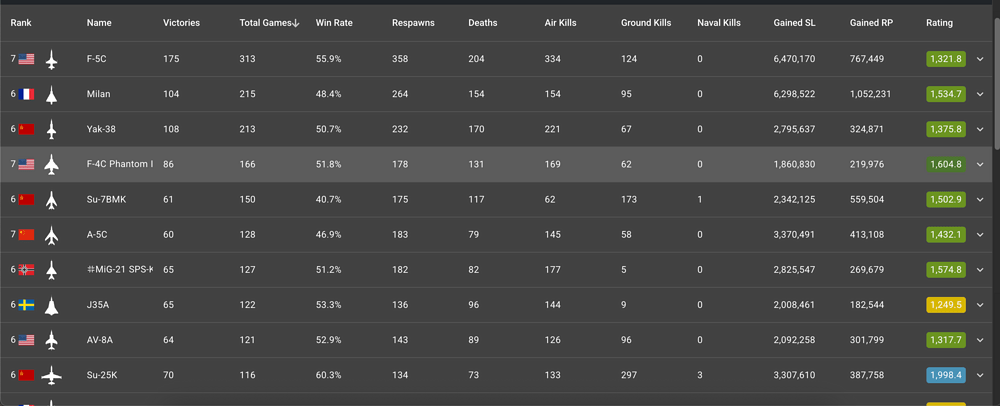The height and width of the screenshot is (406, 1000).
Task: Click the Swedish flag next to J35A
Action: click(26, 305)
